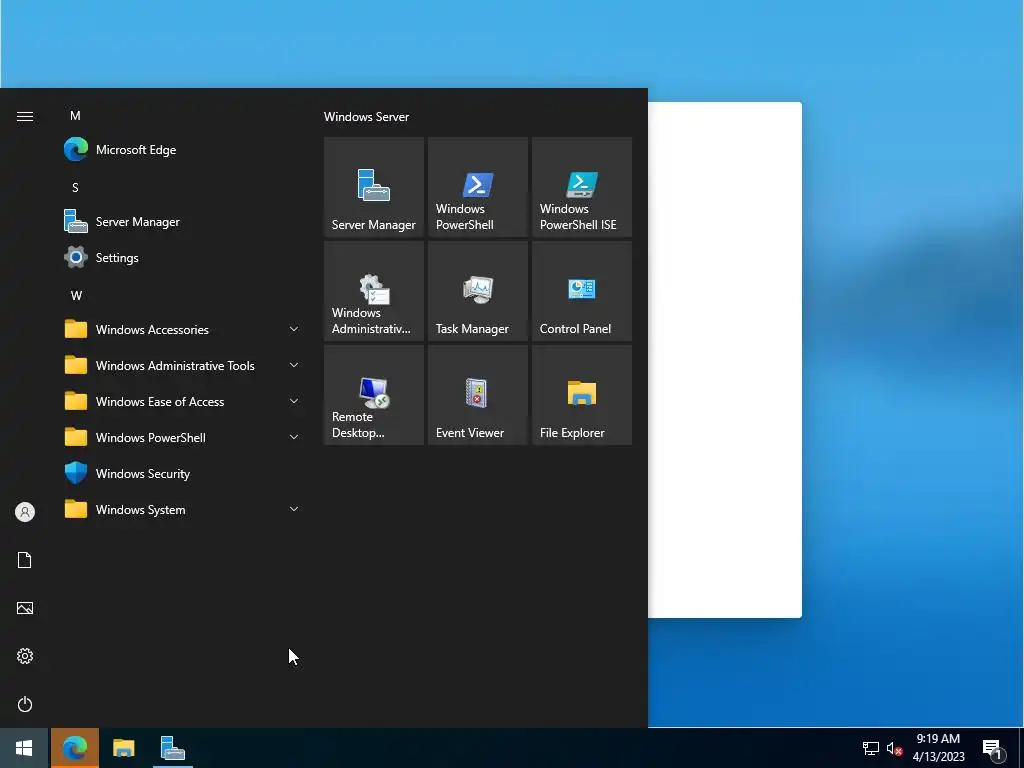Click the Windows Ease of Access folder

pyautogui.click(x=183, y=401)
